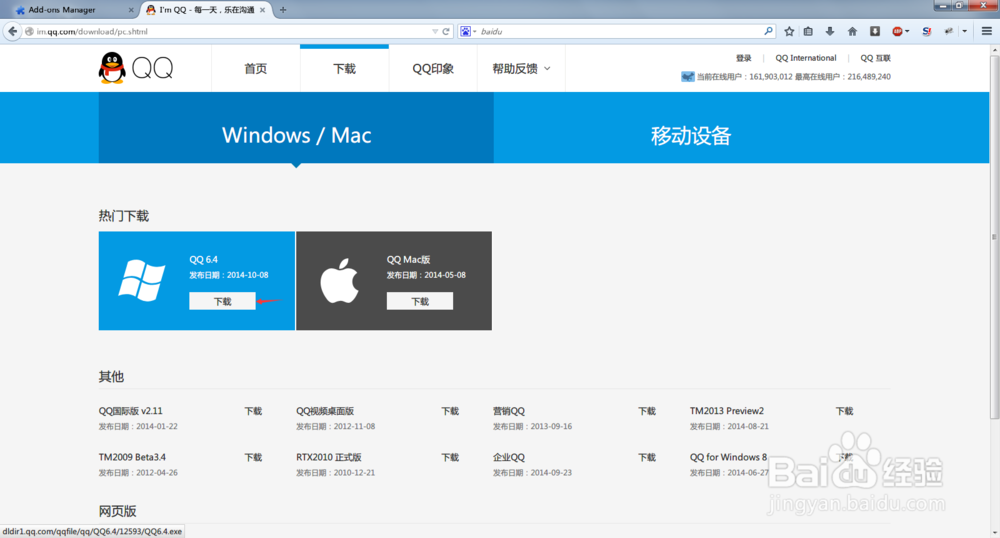This screenshot has width=1000, height=538.
Task: Open the QQ International link
Action: point(805,58)
